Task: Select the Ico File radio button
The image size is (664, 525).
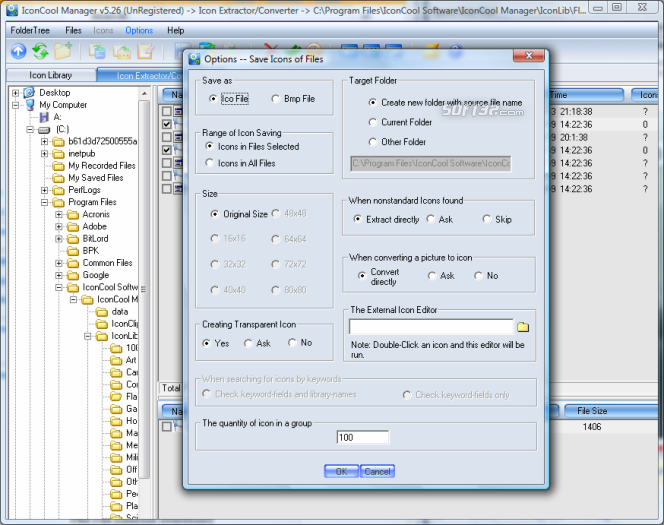Action: coord(213,99)
